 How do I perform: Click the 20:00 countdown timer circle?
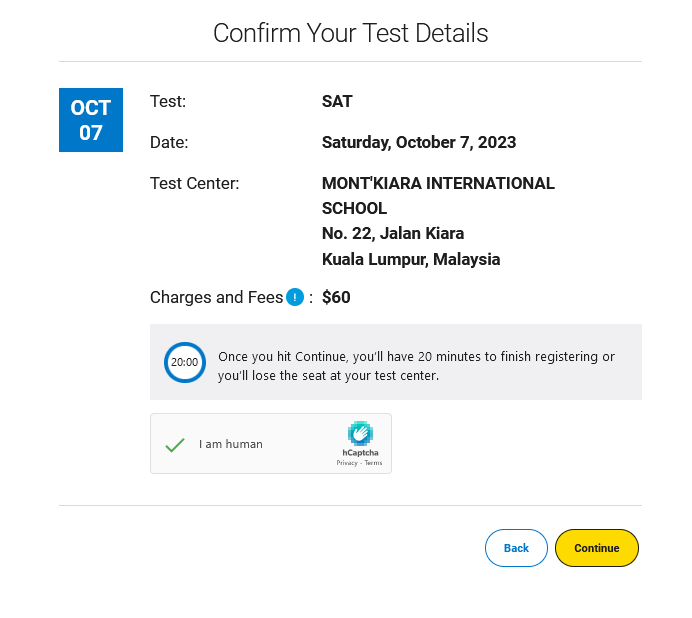185,362
